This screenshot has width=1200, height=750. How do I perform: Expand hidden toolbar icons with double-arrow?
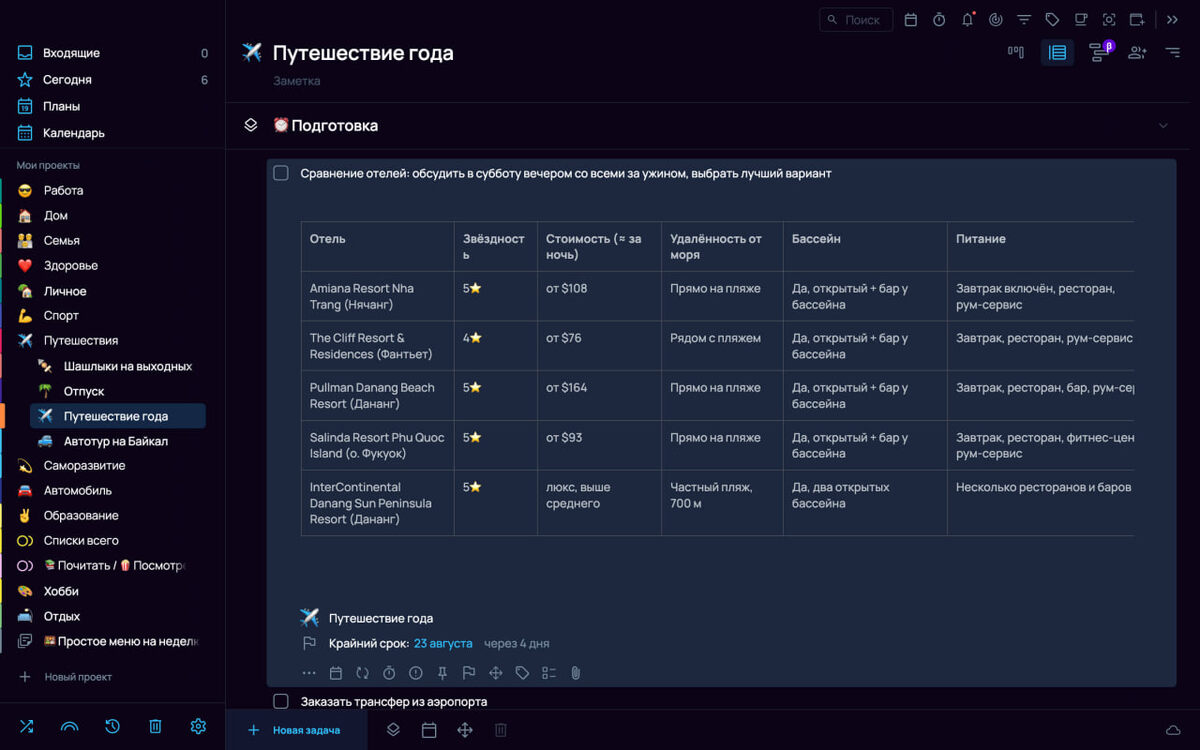point(1172,18)
